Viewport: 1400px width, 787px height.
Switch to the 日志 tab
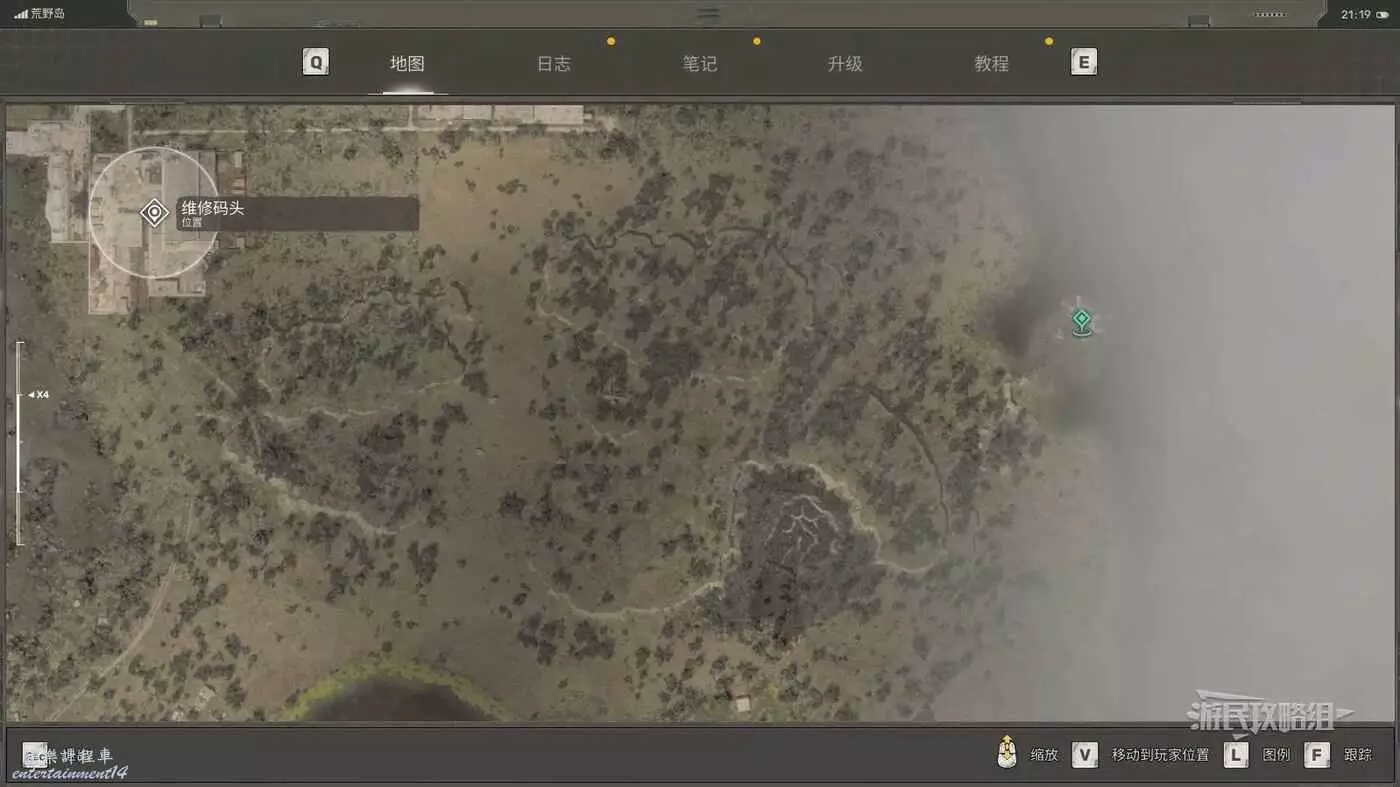(553, 64)
